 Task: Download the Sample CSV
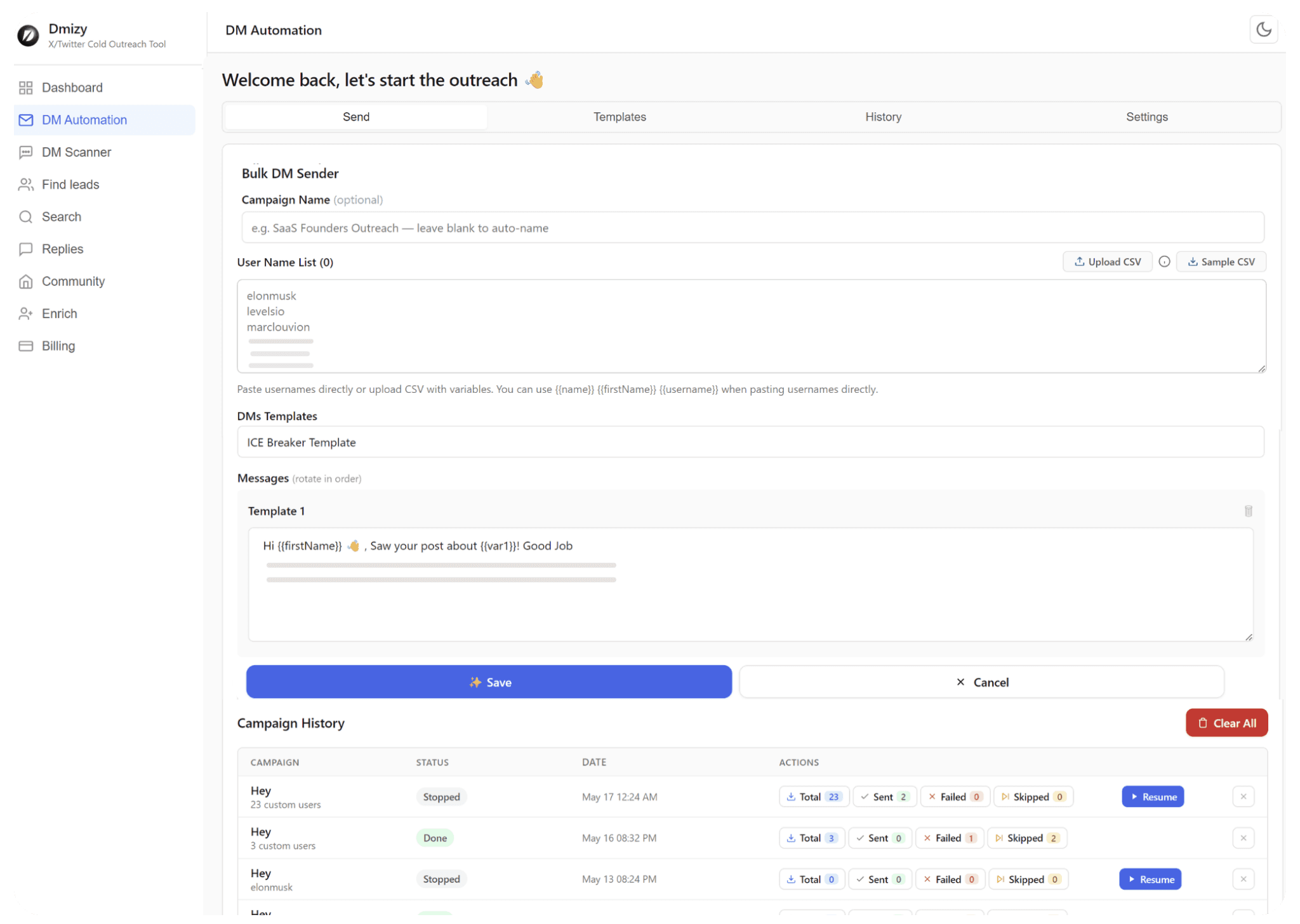[1221, 262]
